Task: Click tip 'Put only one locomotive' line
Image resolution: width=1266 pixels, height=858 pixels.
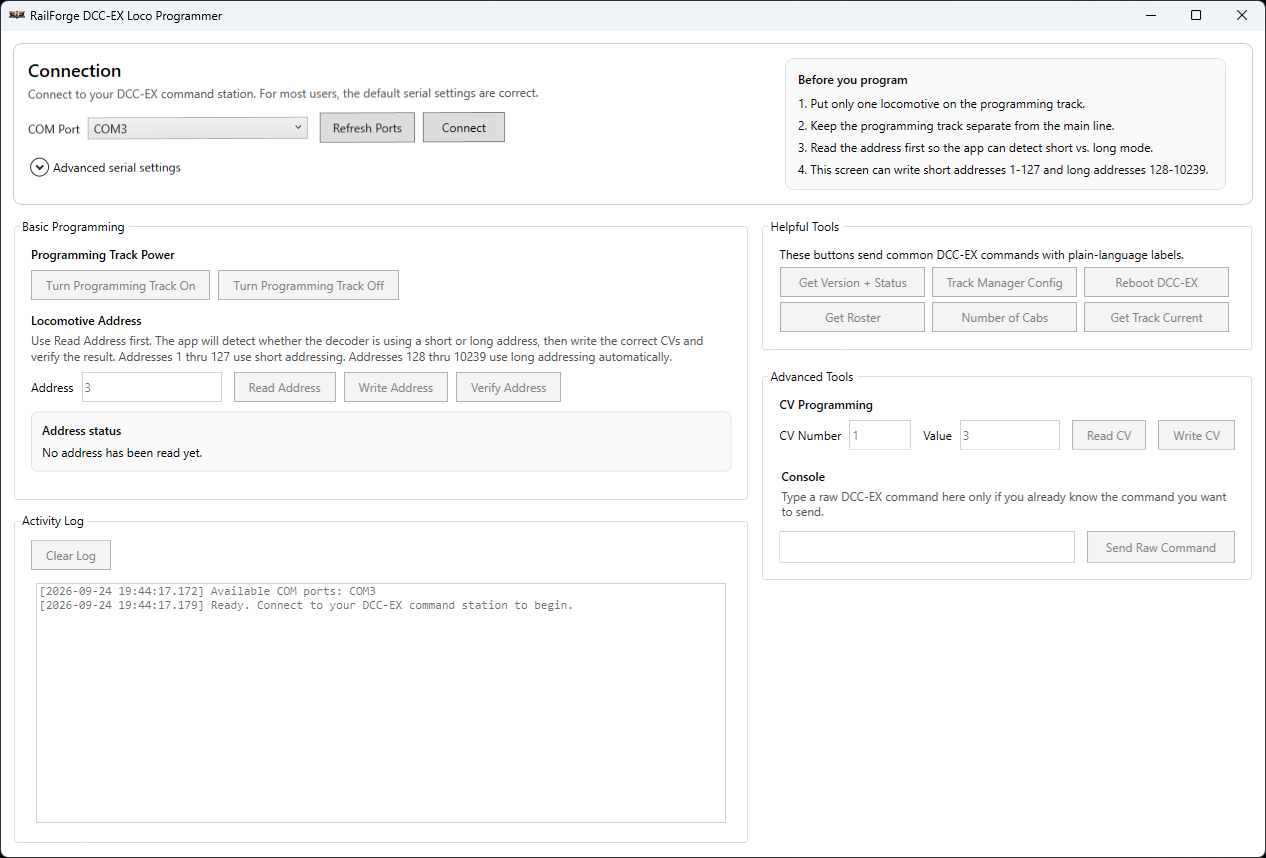Action: point(941,104)
